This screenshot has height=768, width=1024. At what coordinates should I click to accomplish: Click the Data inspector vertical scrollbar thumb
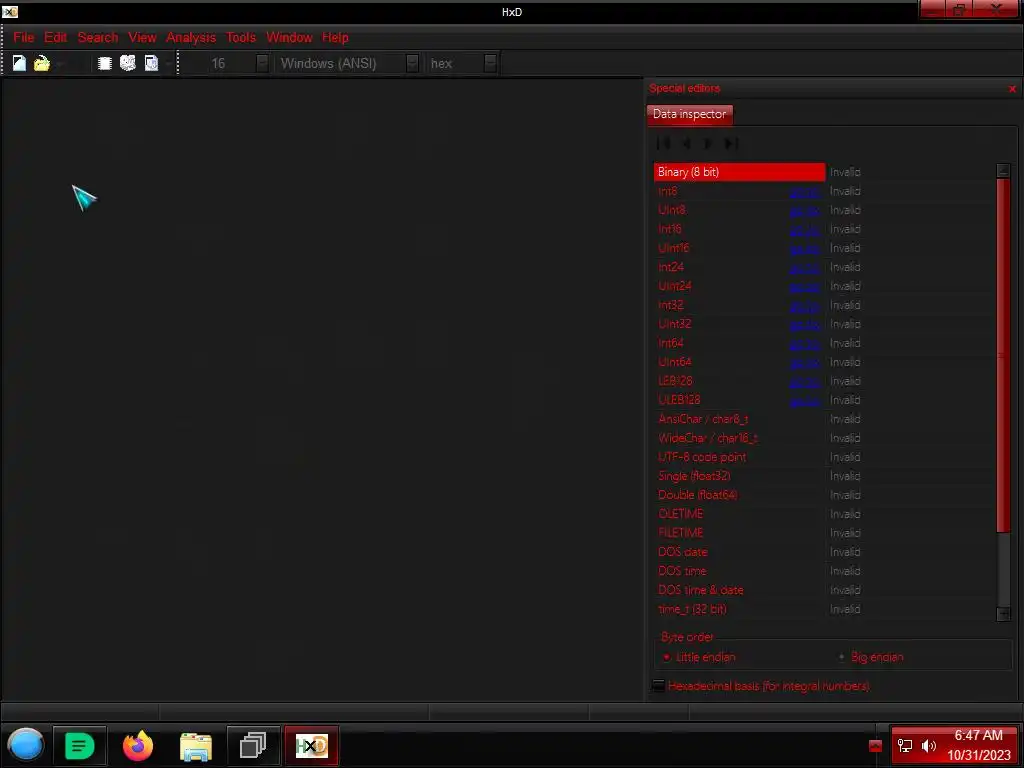(1003, 355)
